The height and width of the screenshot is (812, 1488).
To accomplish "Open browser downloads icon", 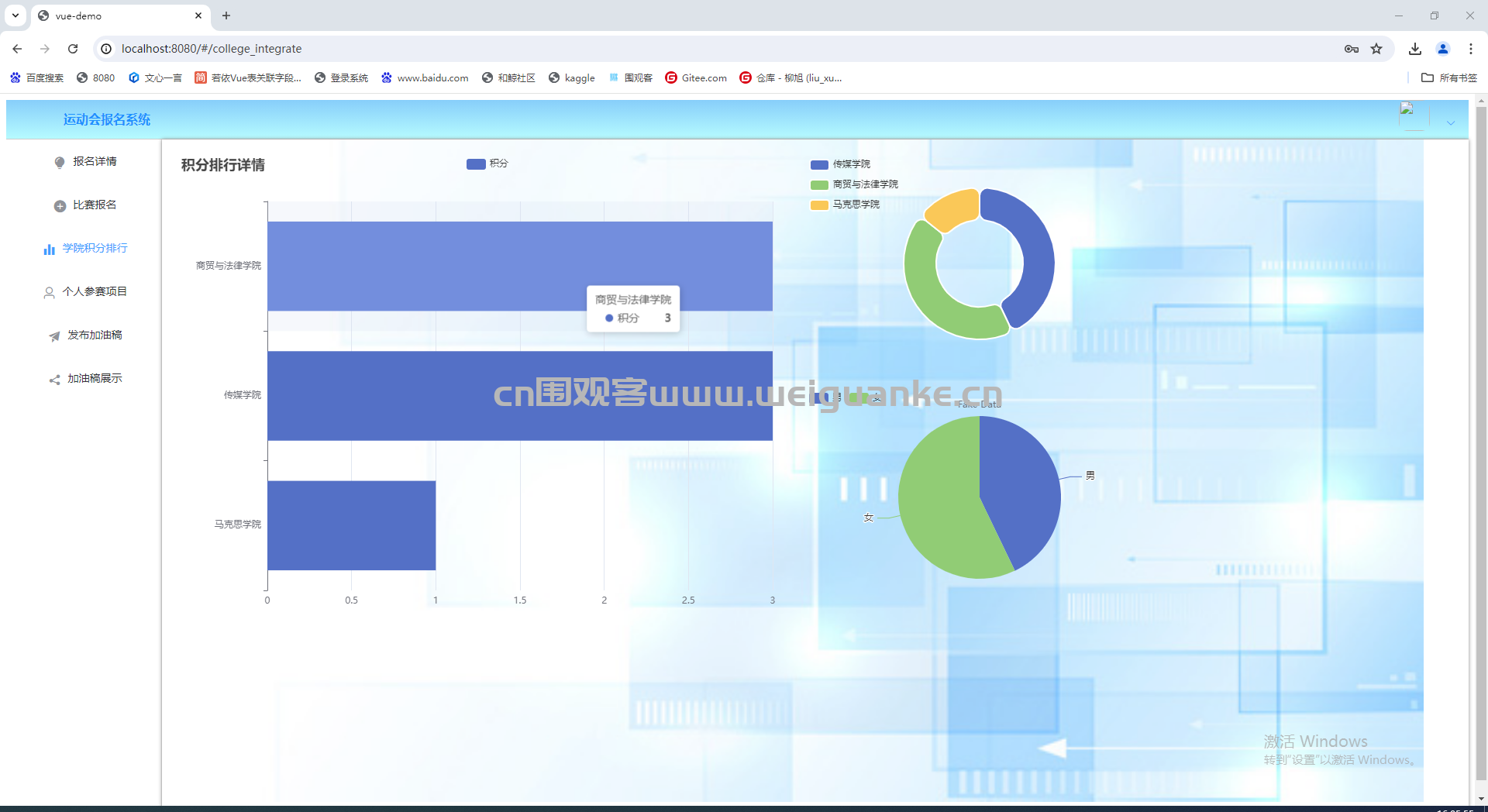I will 1415,49.
